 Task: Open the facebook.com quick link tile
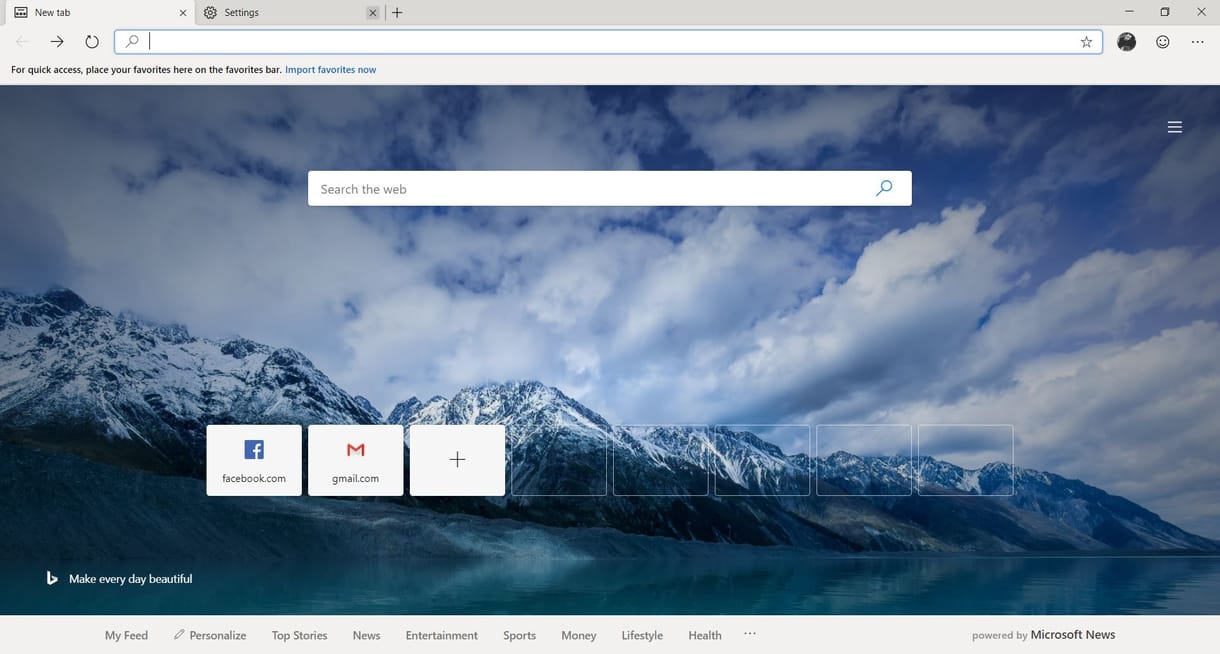point(254,460)
